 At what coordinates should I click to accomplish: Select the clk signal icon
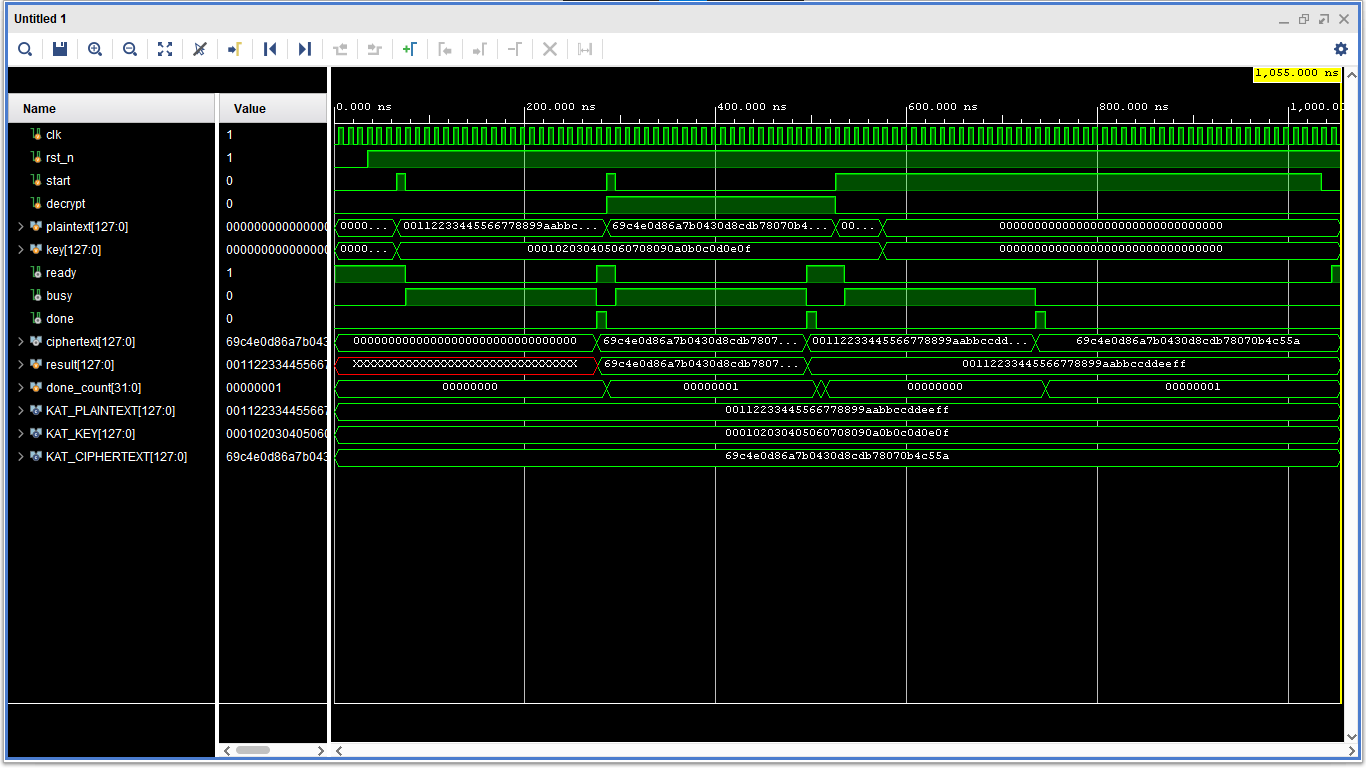pos(35,134)
